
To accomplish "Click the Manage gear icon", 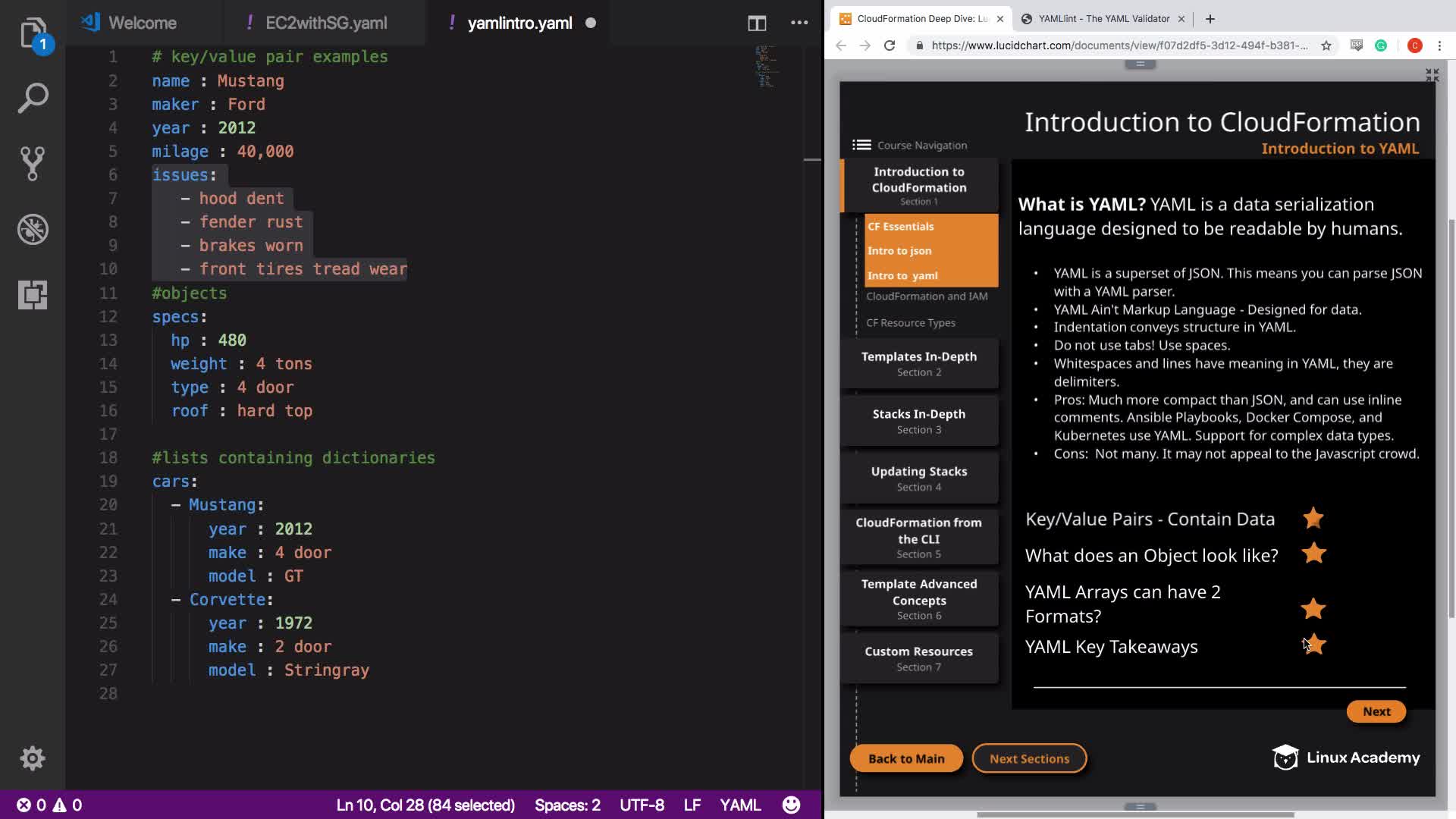I will pyautogui.click(x=33, y=758).
